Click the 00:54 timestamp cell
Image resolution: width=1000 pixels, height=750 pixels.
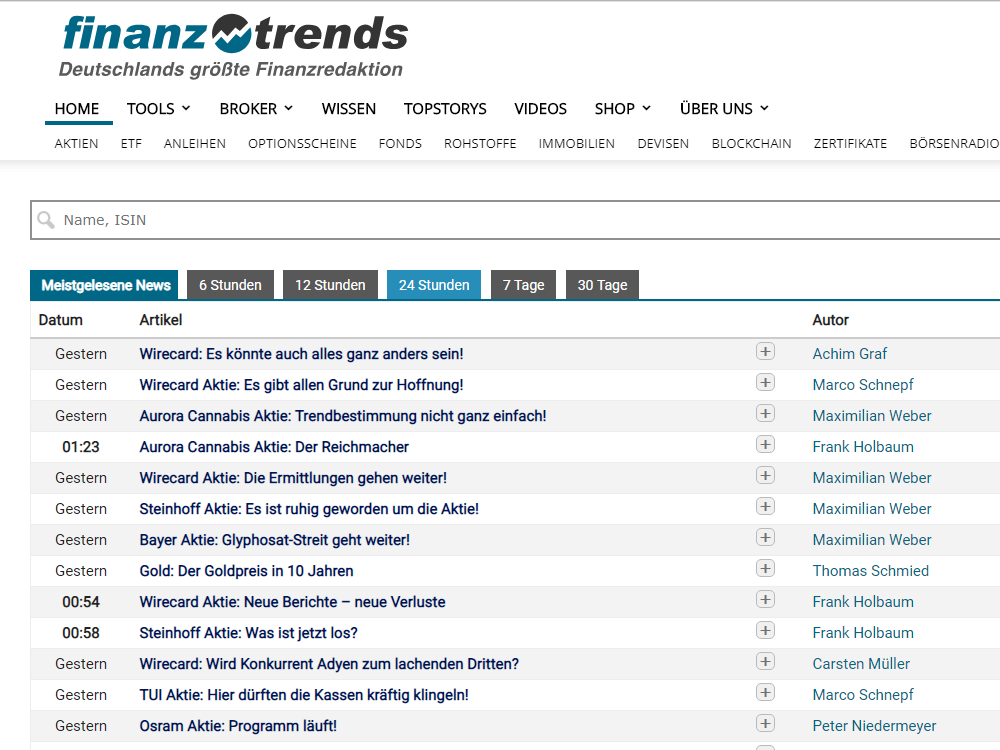click(x=81, y=602)
